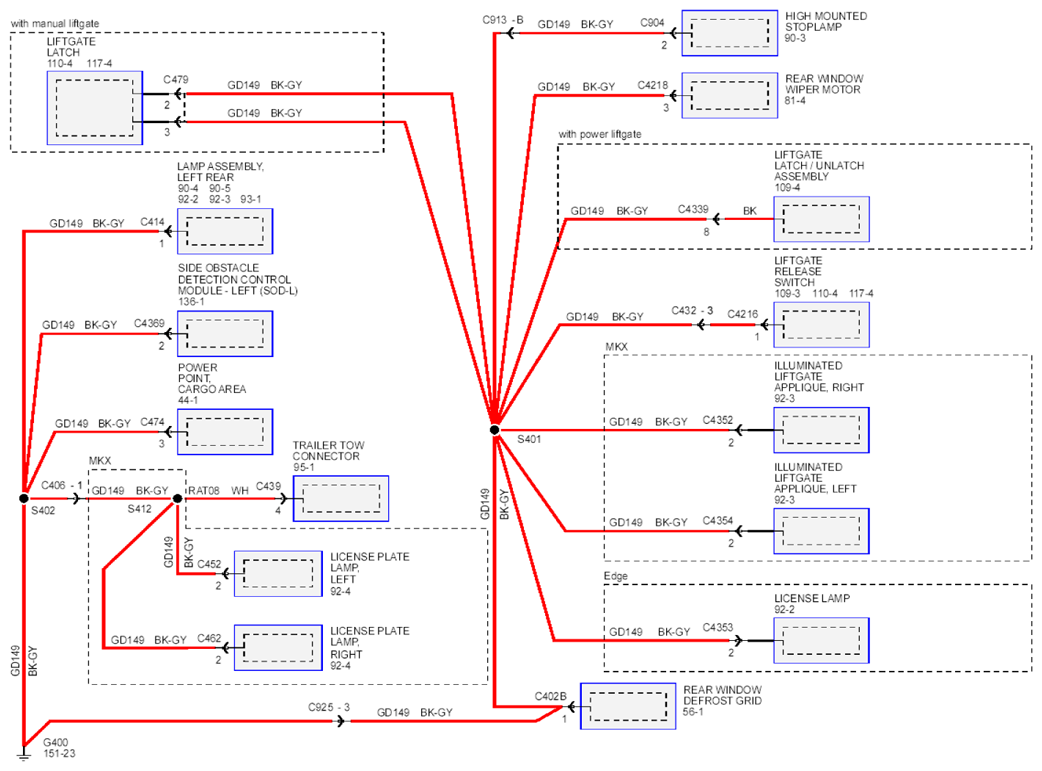This screenshot has width=1042, height=771.
Task: Select the "S401" splice label
Action: pyautogui.click(x=529, y=439)
